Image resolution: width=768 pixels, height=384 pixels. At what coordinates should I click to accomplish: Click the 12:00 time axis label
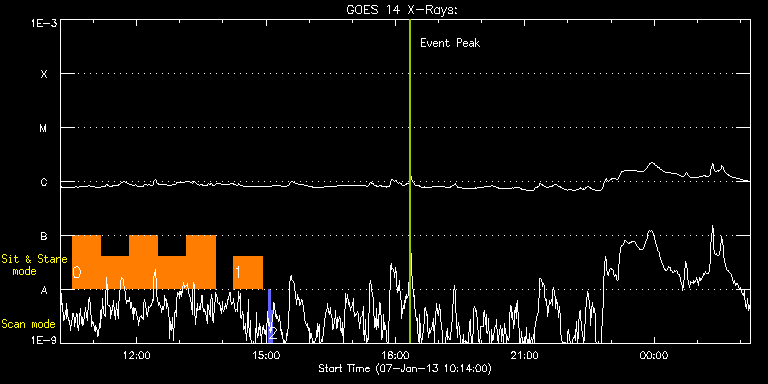pos(137,354)
